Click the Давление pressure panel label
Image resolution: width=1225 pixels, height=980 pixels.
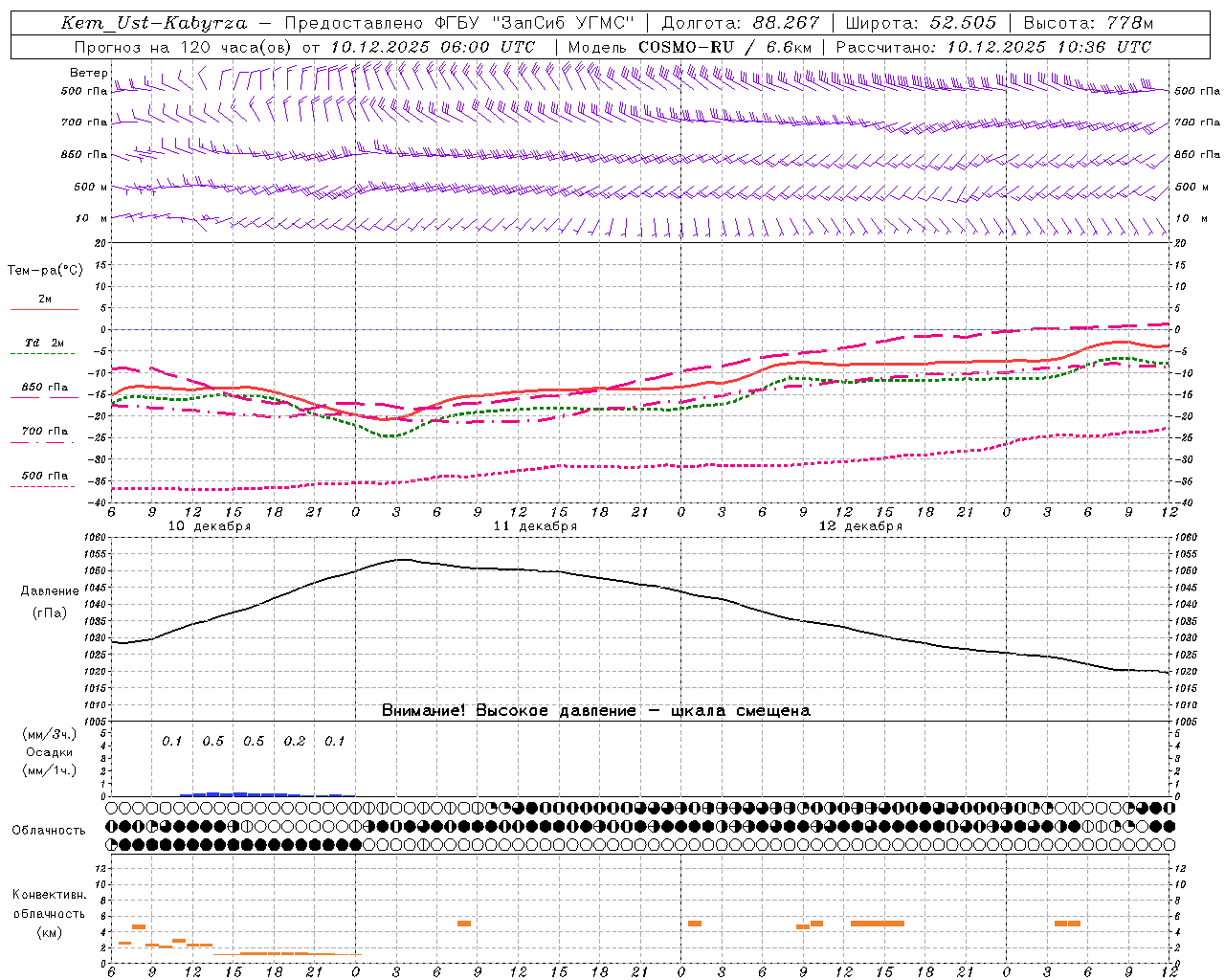(50, 591)
